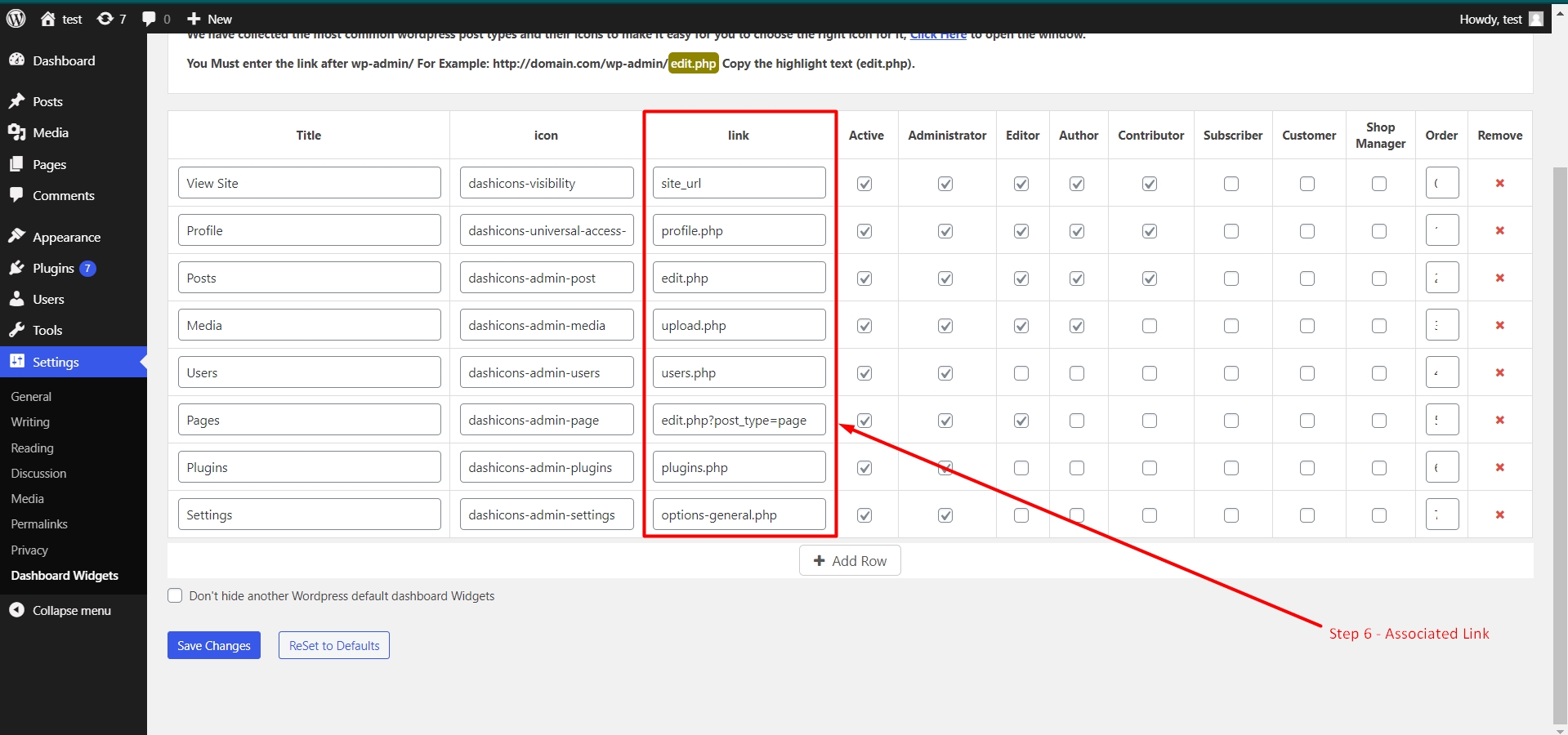
Task: Toggle Don't hide default dashboard Widgets checkbox
Action: pyautogui.click(x=175, y=595)
